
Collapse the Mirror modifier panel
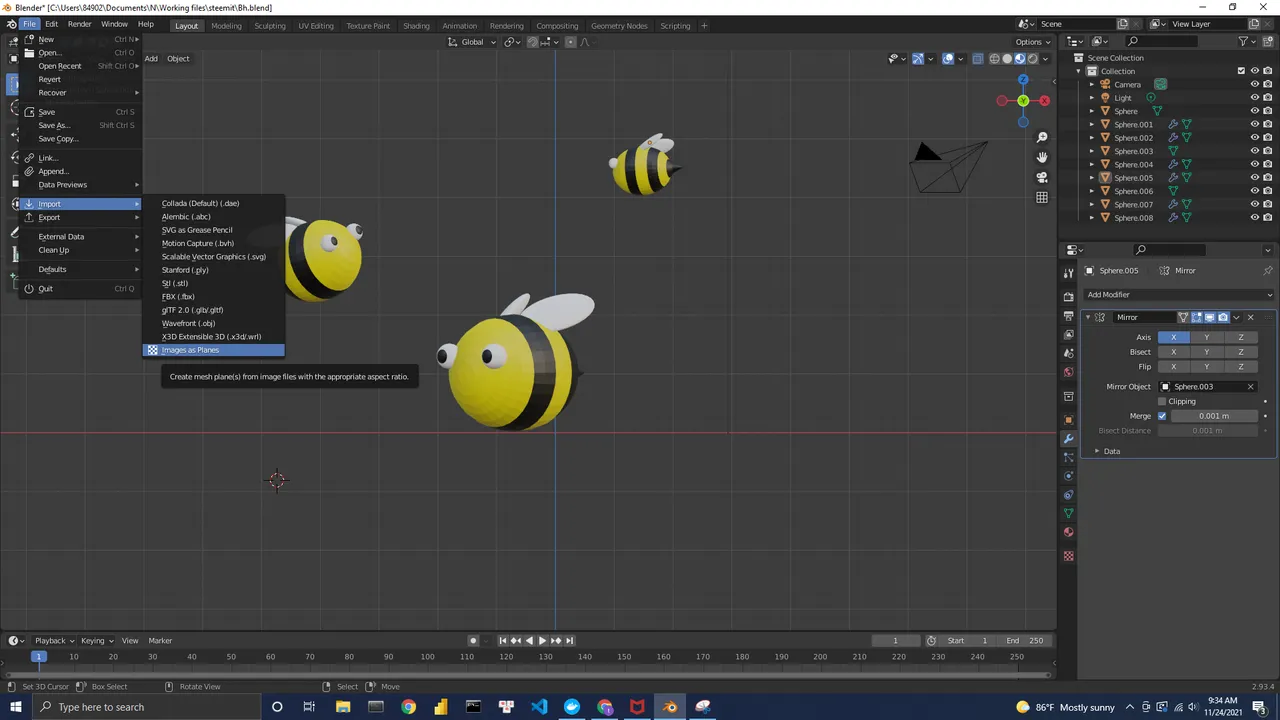click(x=1087, y=317)
